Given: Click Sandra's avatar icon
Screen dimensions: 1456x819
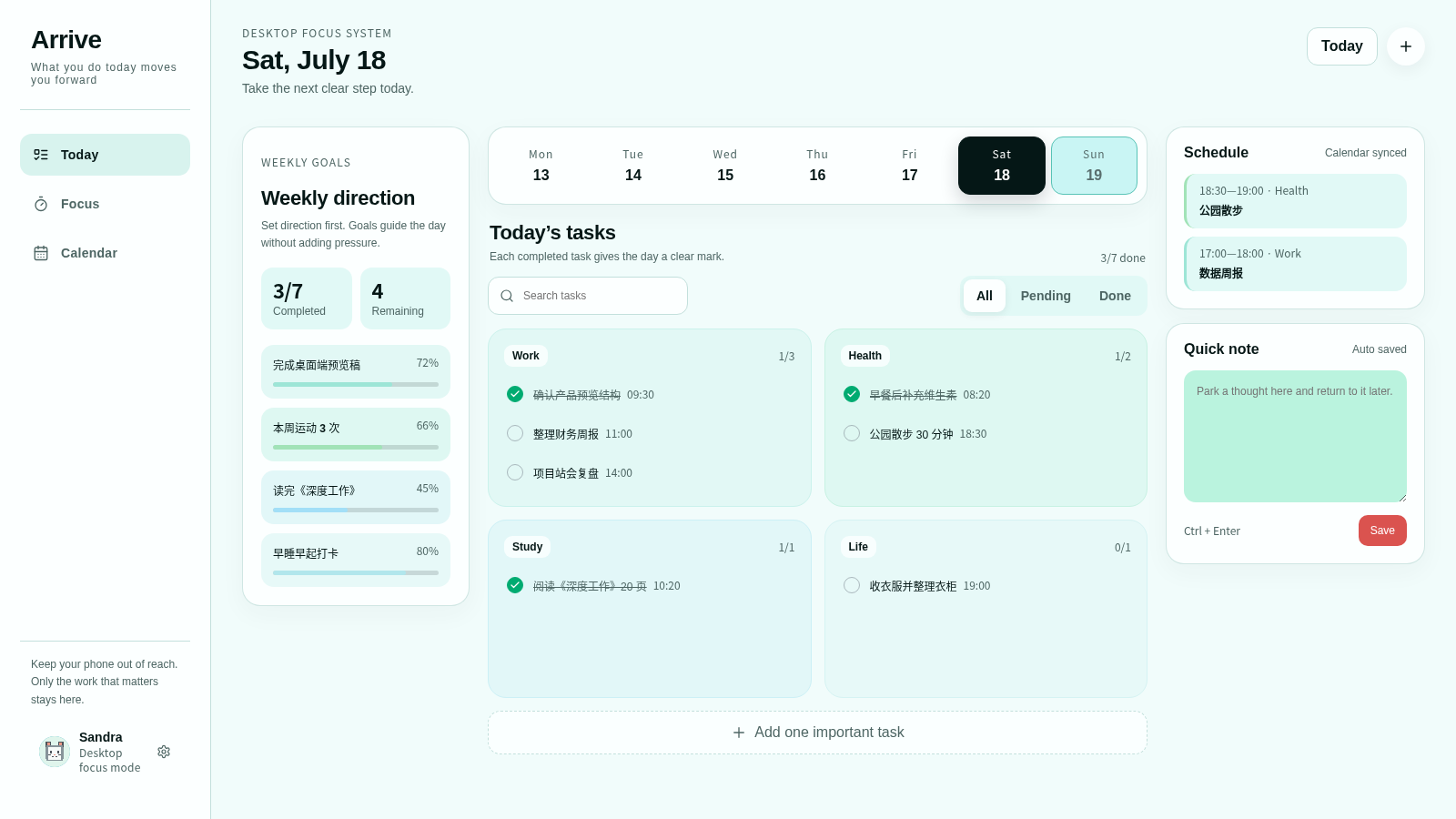Looking at the screenshot, I should point(55,752).
